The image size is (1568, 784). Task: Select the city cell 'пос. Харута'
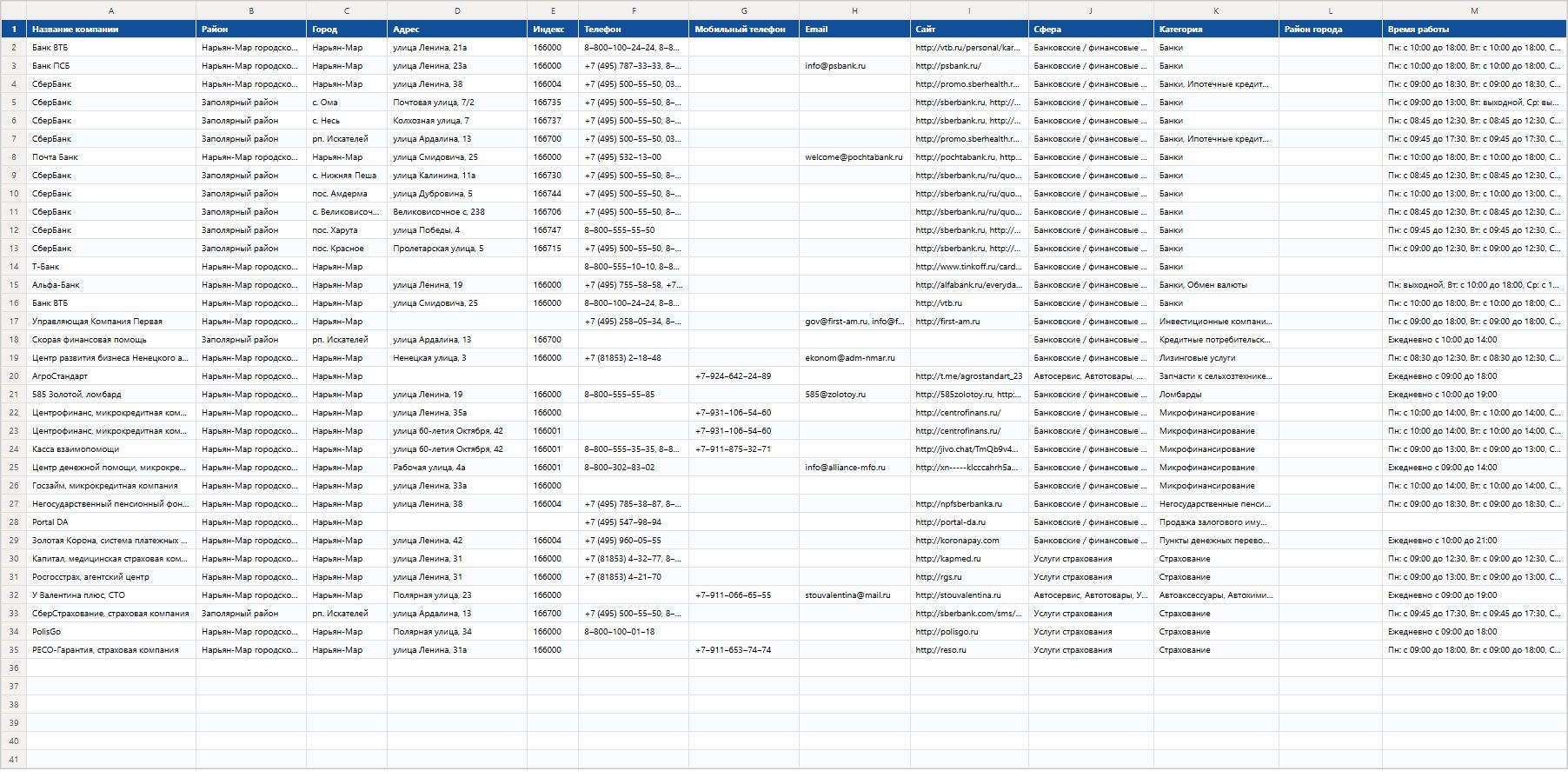pos(347,230)
